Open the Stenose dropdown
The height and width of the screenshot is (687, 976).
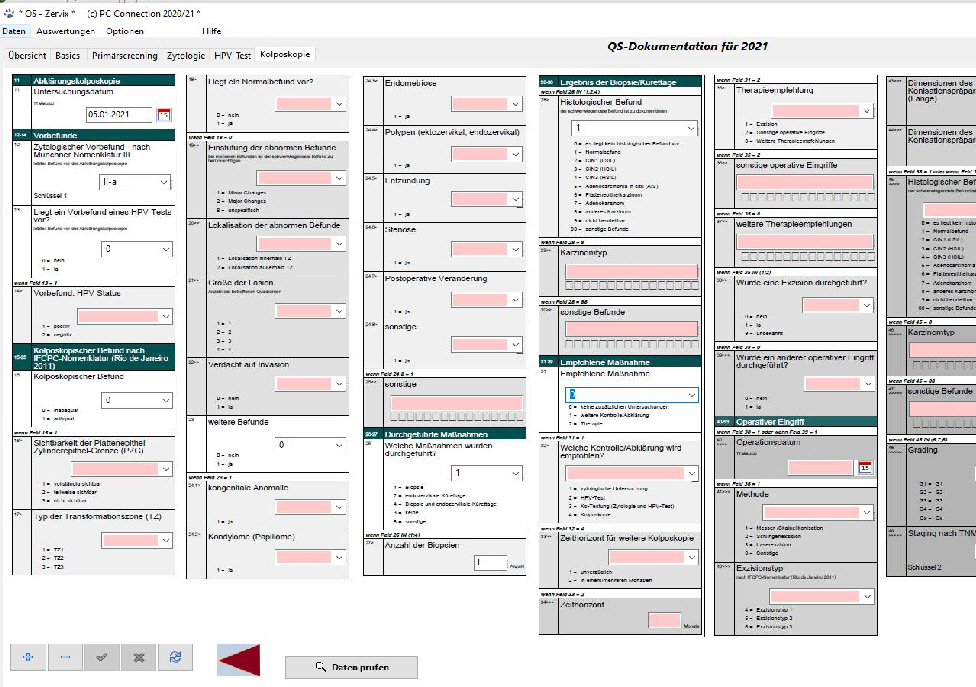coord(486,249)
